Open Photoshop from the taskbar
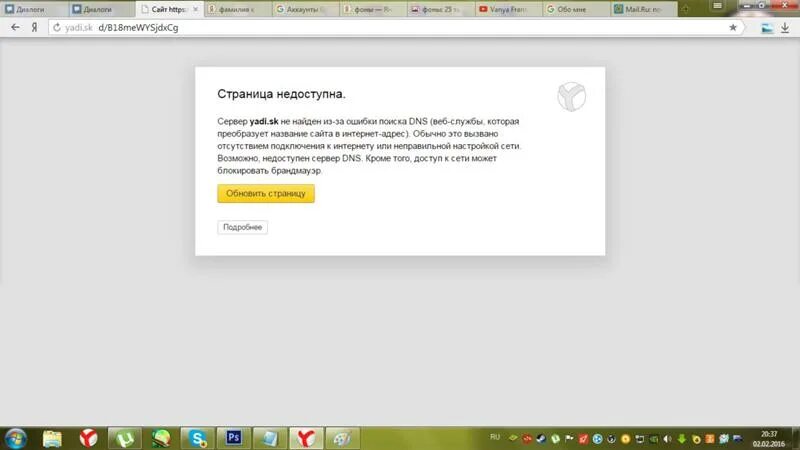 (233, 438)
